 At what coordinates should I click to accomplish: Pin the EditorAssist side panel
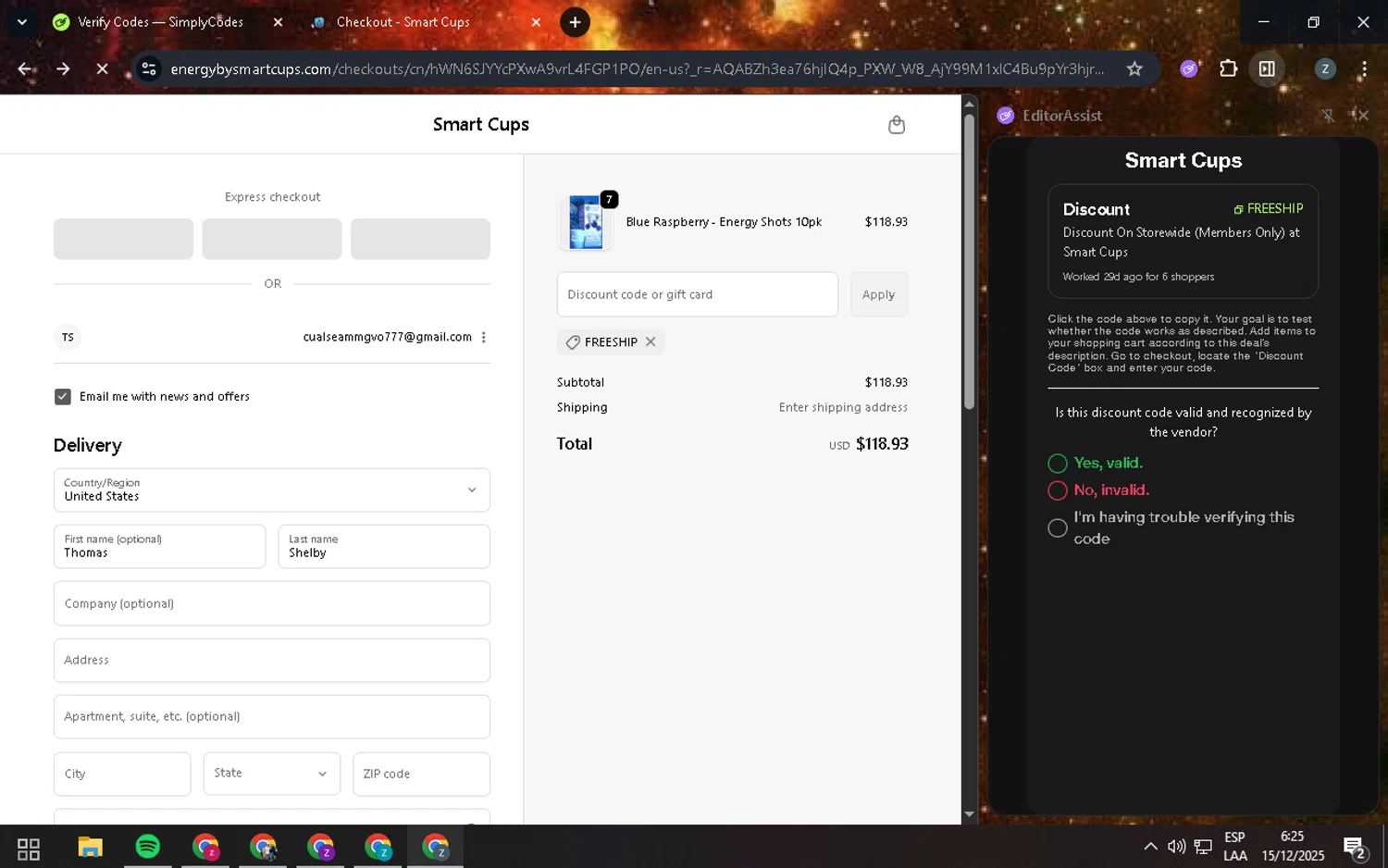1328,116
